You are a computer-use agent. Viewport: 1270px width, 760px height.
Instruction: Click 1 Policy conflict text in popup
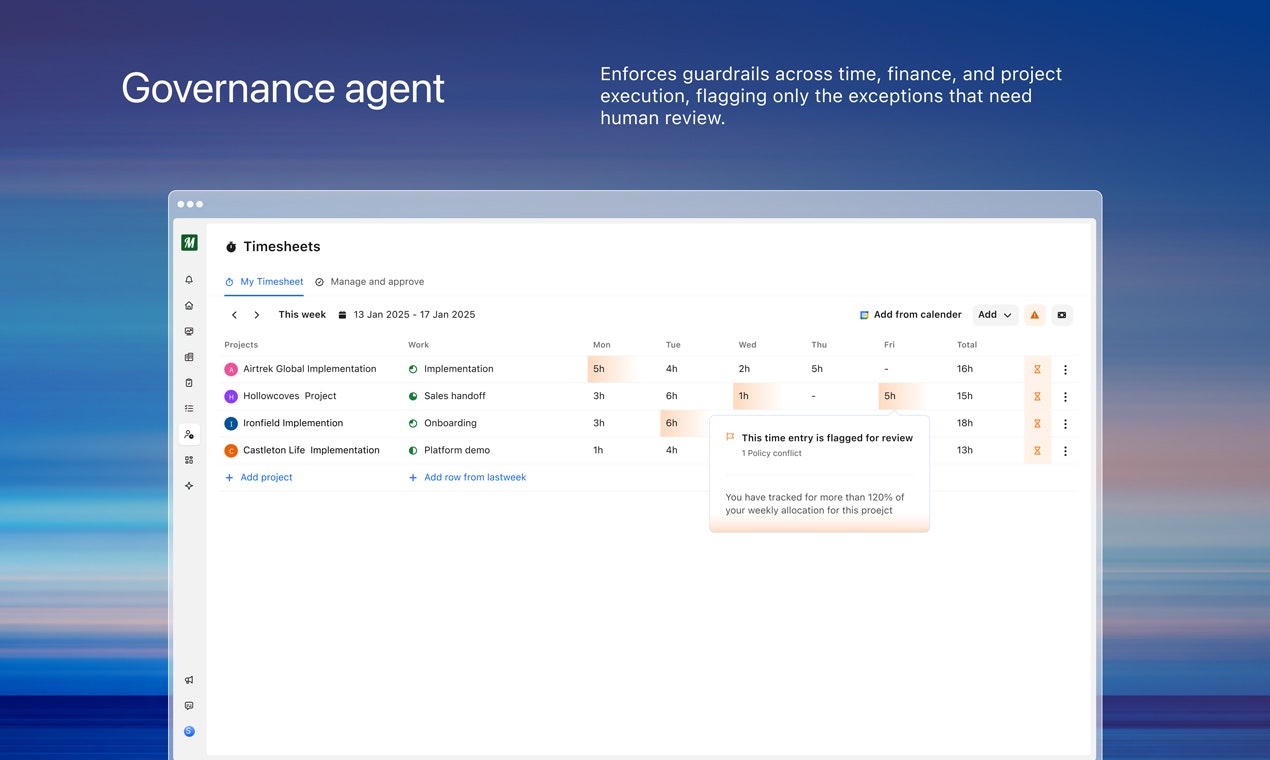coord(772,454)
